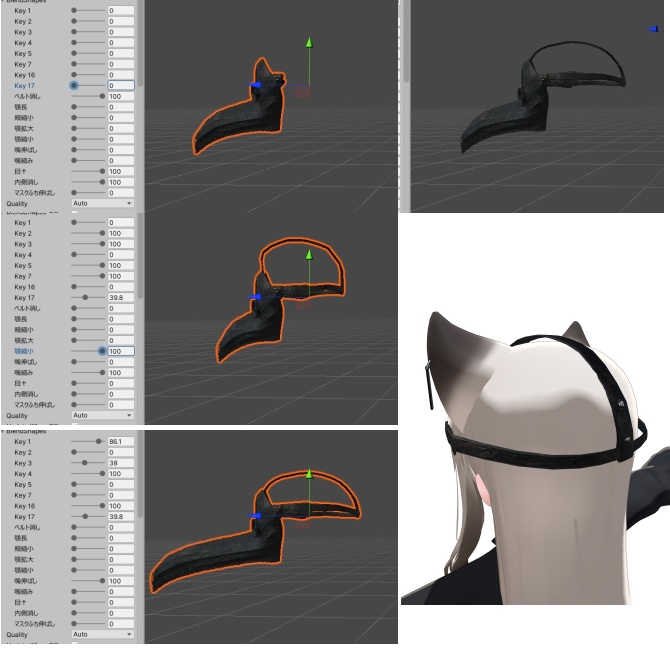Viewport: 670px width, 670px height.
Task: Click the Key 16 field showing 100
Action: pyautogui.click(x=121, y=506)
